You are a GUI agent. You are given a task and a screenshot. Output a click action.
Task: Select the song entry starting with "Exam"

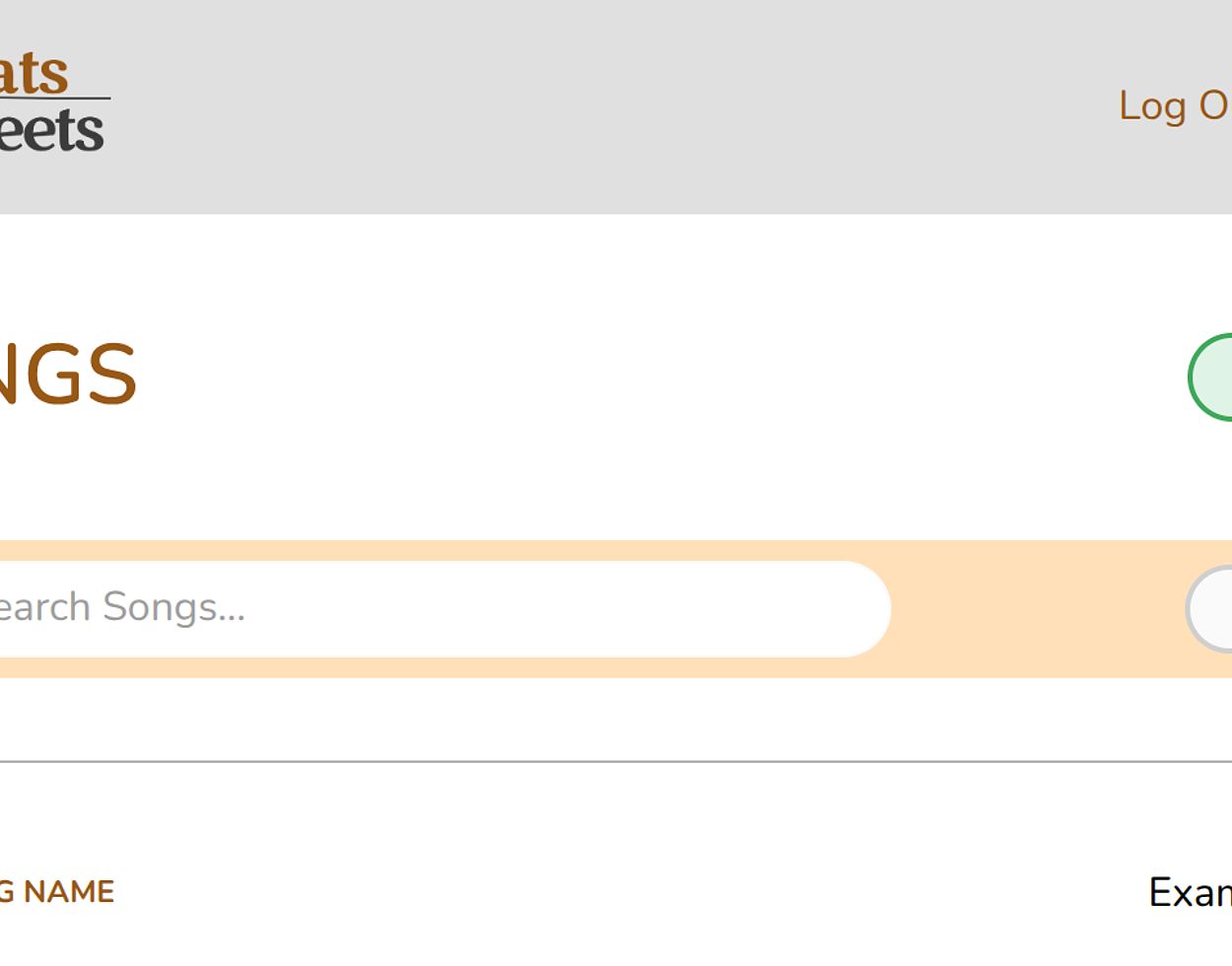[x=1190, y=893]
